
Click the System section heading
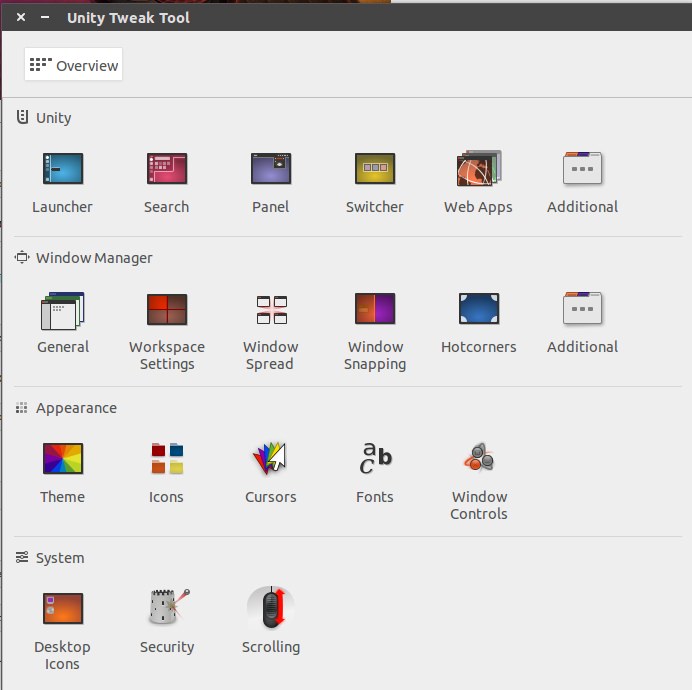(60, 558)
